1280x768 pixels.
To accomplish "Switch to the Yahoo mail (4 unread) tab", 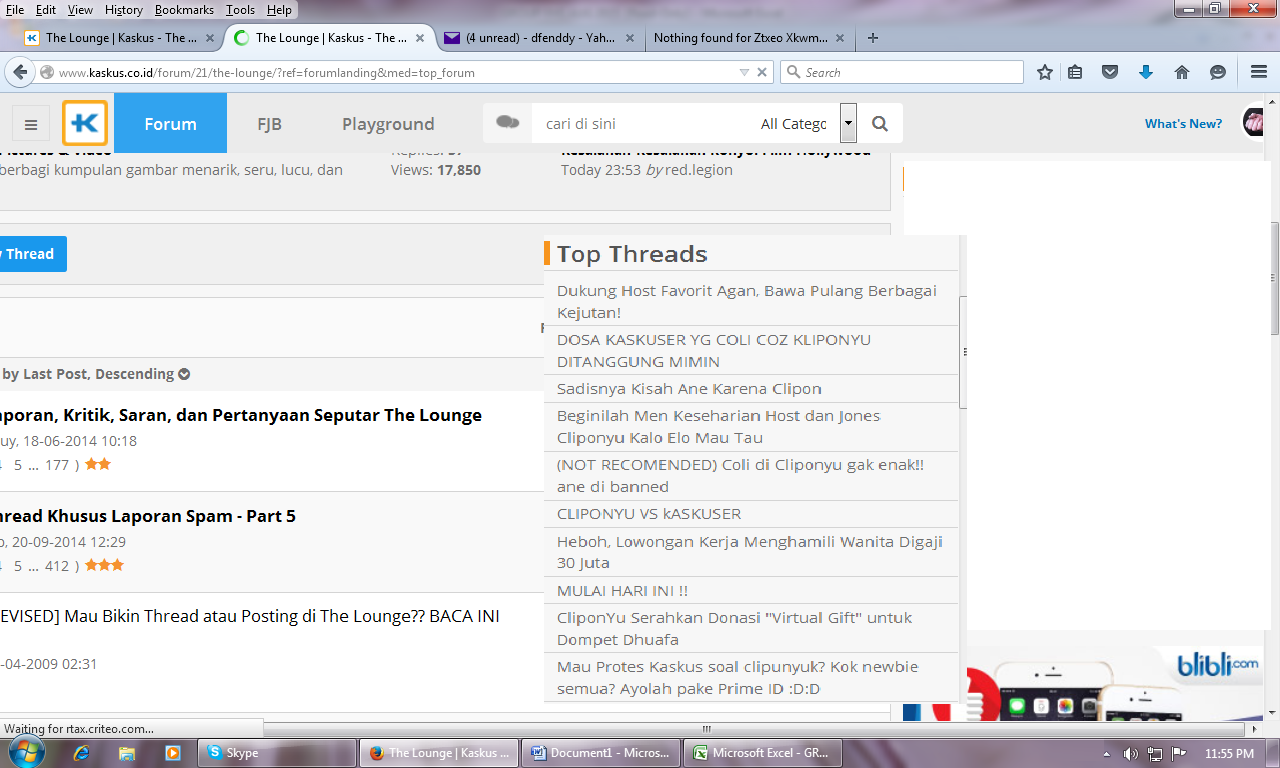I will pyautogui.click(x=539, y=38).
